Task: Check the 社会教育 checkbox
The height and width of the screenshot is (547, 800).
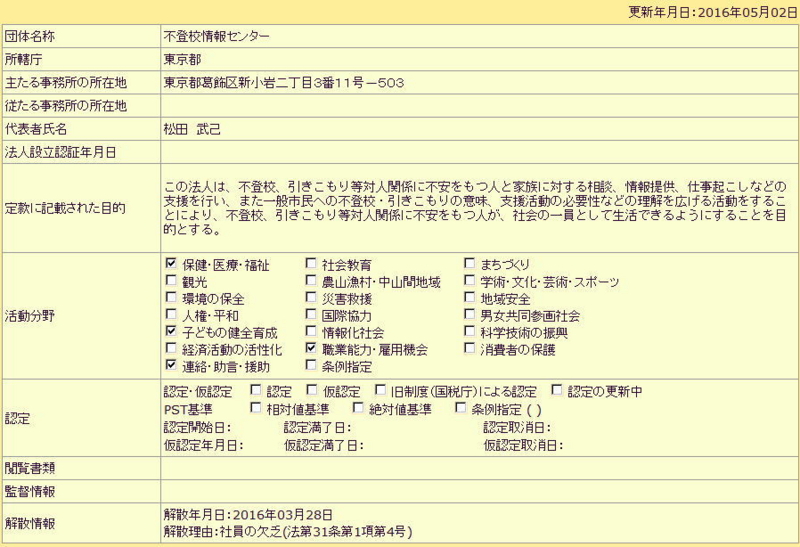Action: (311, 263)
